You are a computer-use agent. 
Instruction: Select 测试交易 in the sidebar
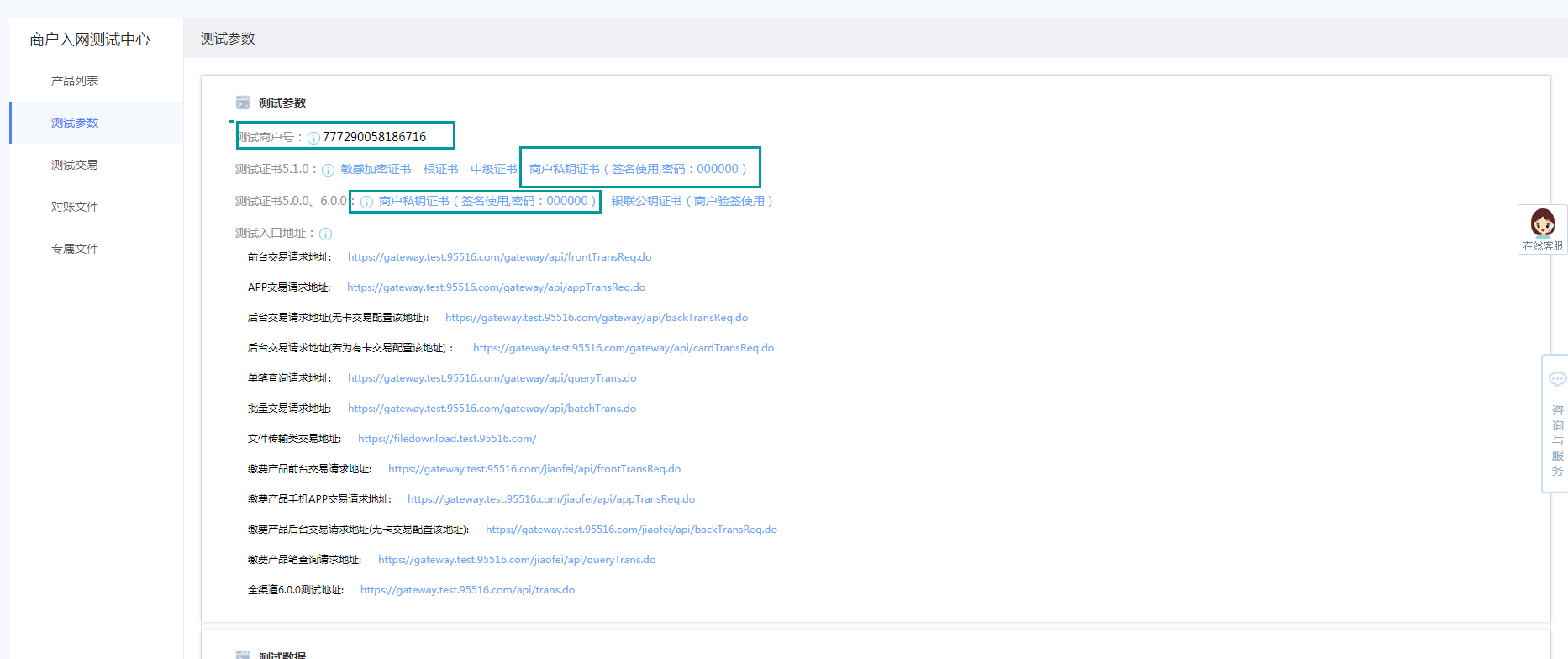pyautogui.click(x=75, y=165)
